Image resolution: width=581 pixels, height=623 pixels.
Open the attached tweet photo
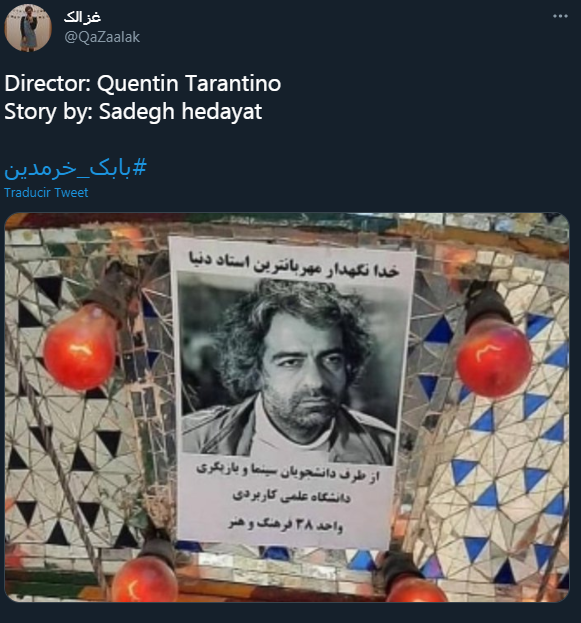pos(287,407)
